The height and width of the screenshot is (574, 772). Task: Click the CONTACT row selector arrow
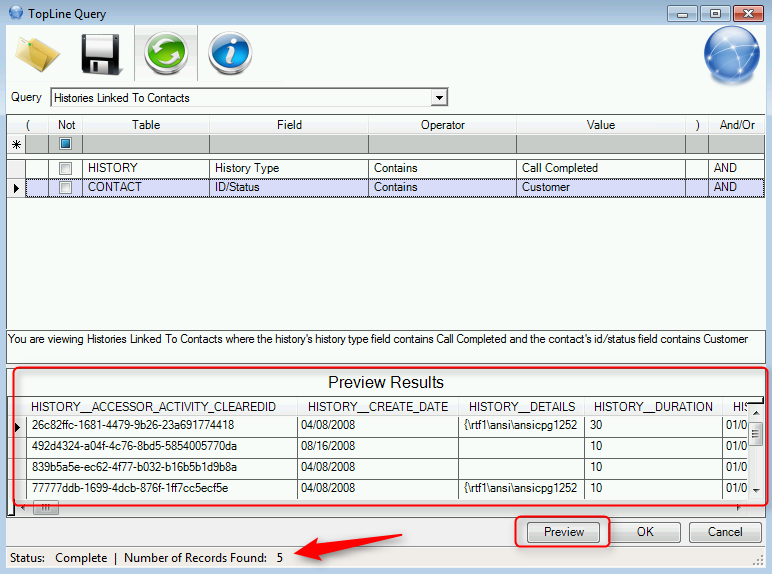coord(16,188)
